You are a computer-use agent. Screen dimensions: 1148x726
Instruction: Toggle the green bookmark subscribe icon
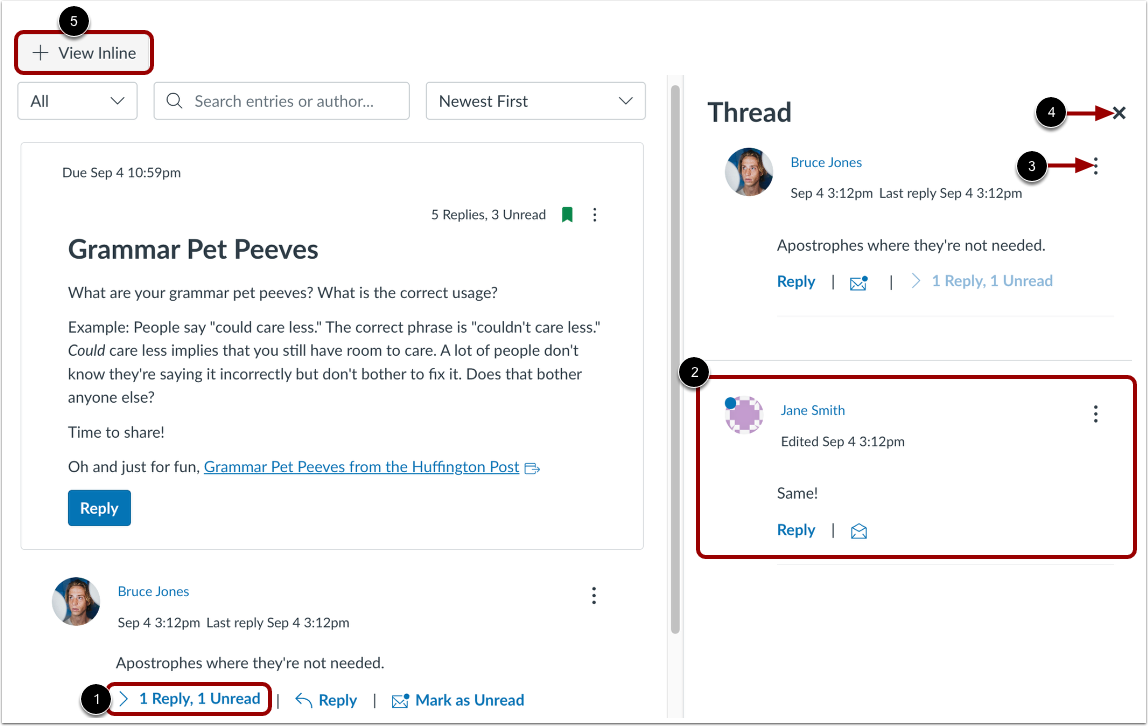pos(567,214)
